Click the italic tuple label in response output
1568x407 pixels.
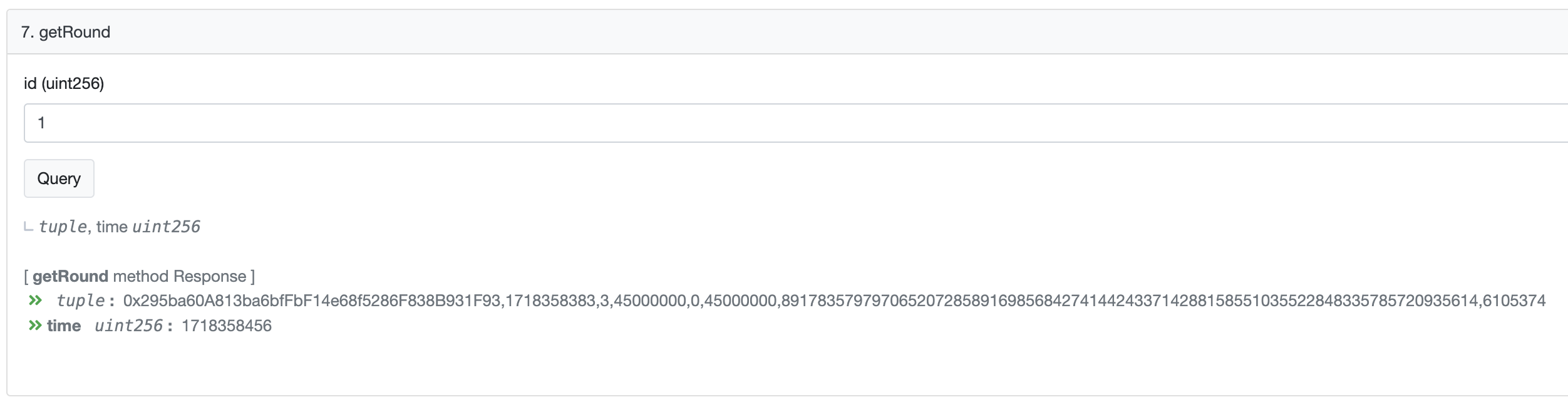(x=80, y=301)
